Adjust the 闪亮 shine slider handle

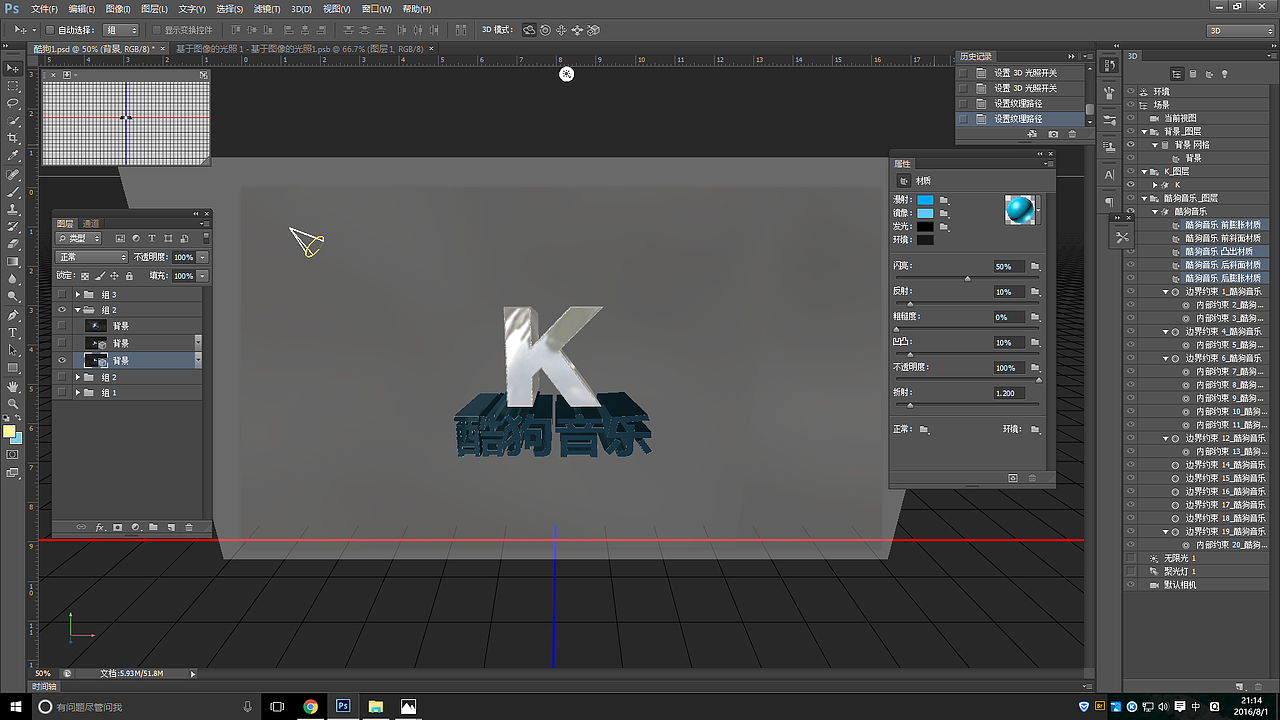click(x=967, y=279)
